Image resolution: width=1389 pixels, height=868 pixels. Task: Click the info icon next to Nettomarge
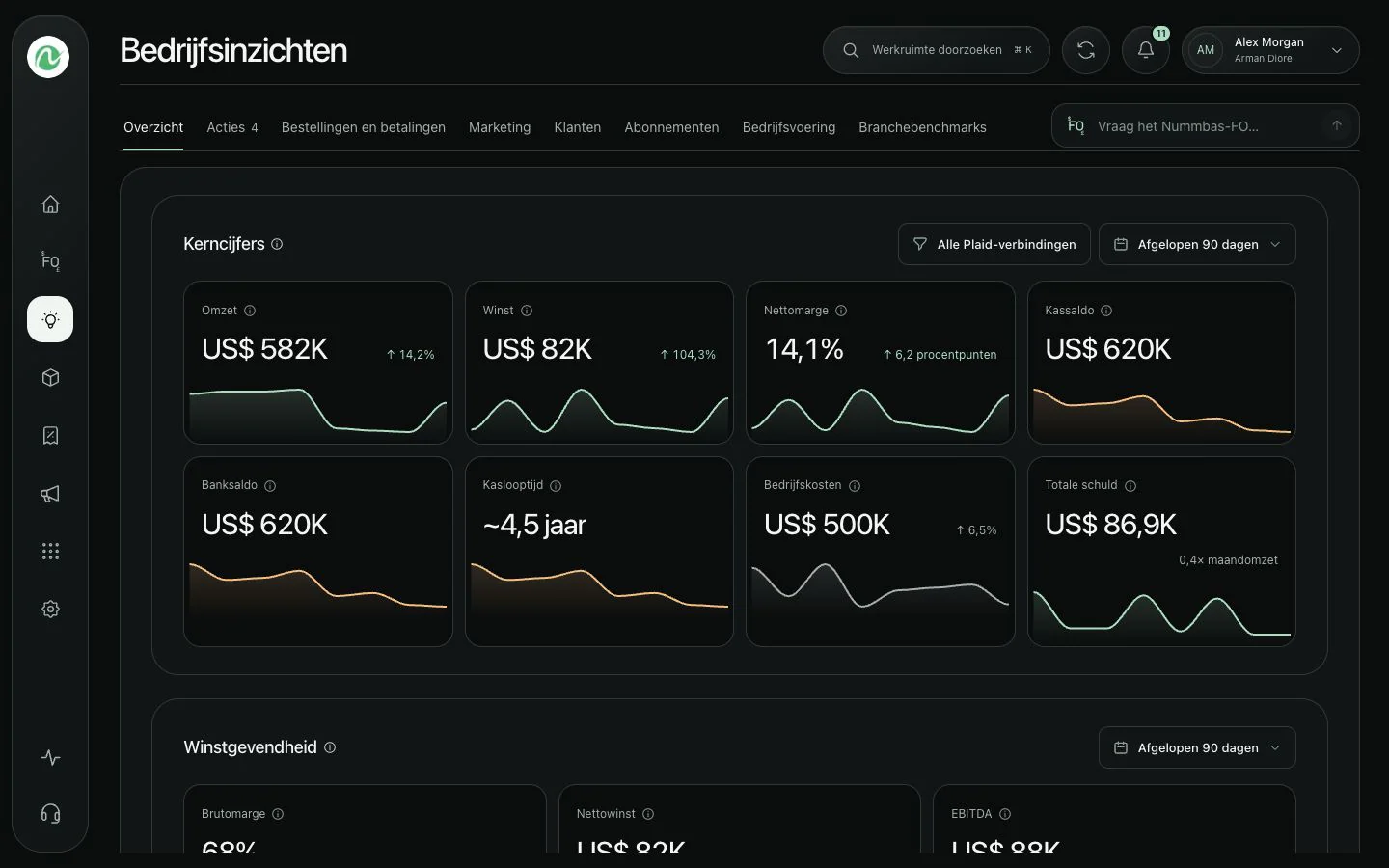[x=841, y=311]
